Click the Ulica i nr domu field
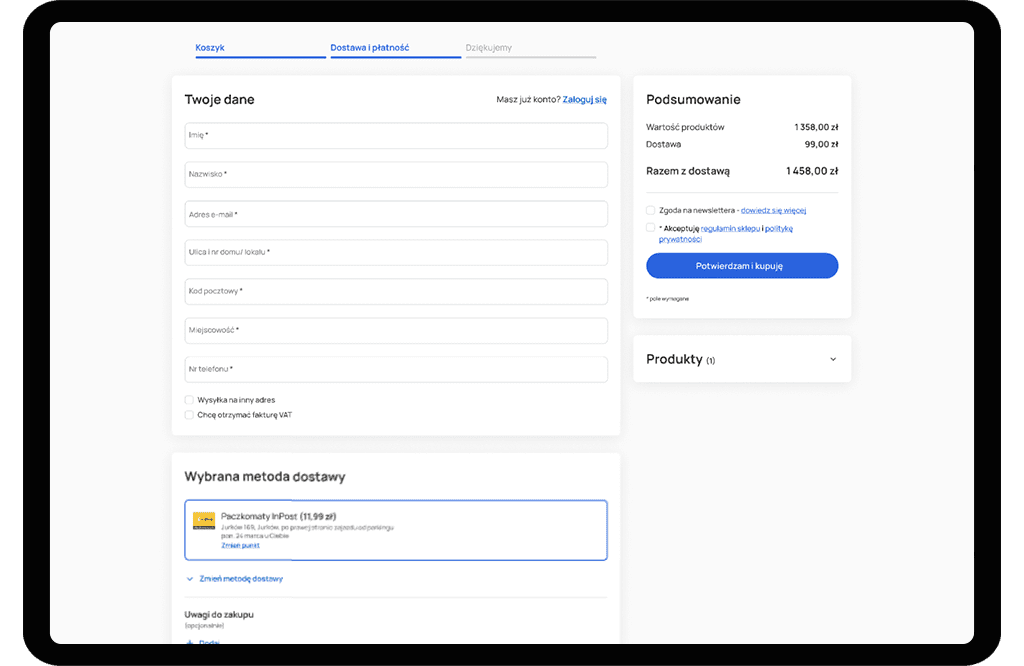This screenshot has height=666, width=1024. click(x=396, y=252)
